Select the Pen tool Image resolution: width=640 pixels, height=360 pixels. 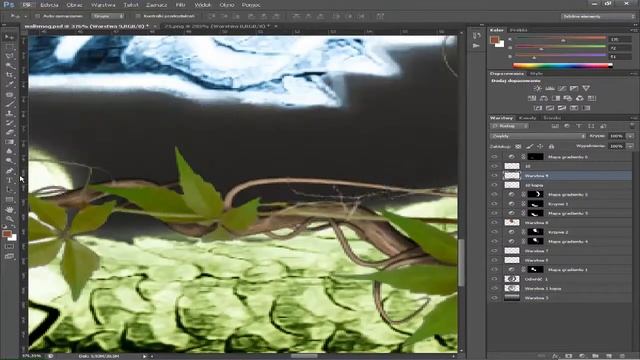[9, 171]
